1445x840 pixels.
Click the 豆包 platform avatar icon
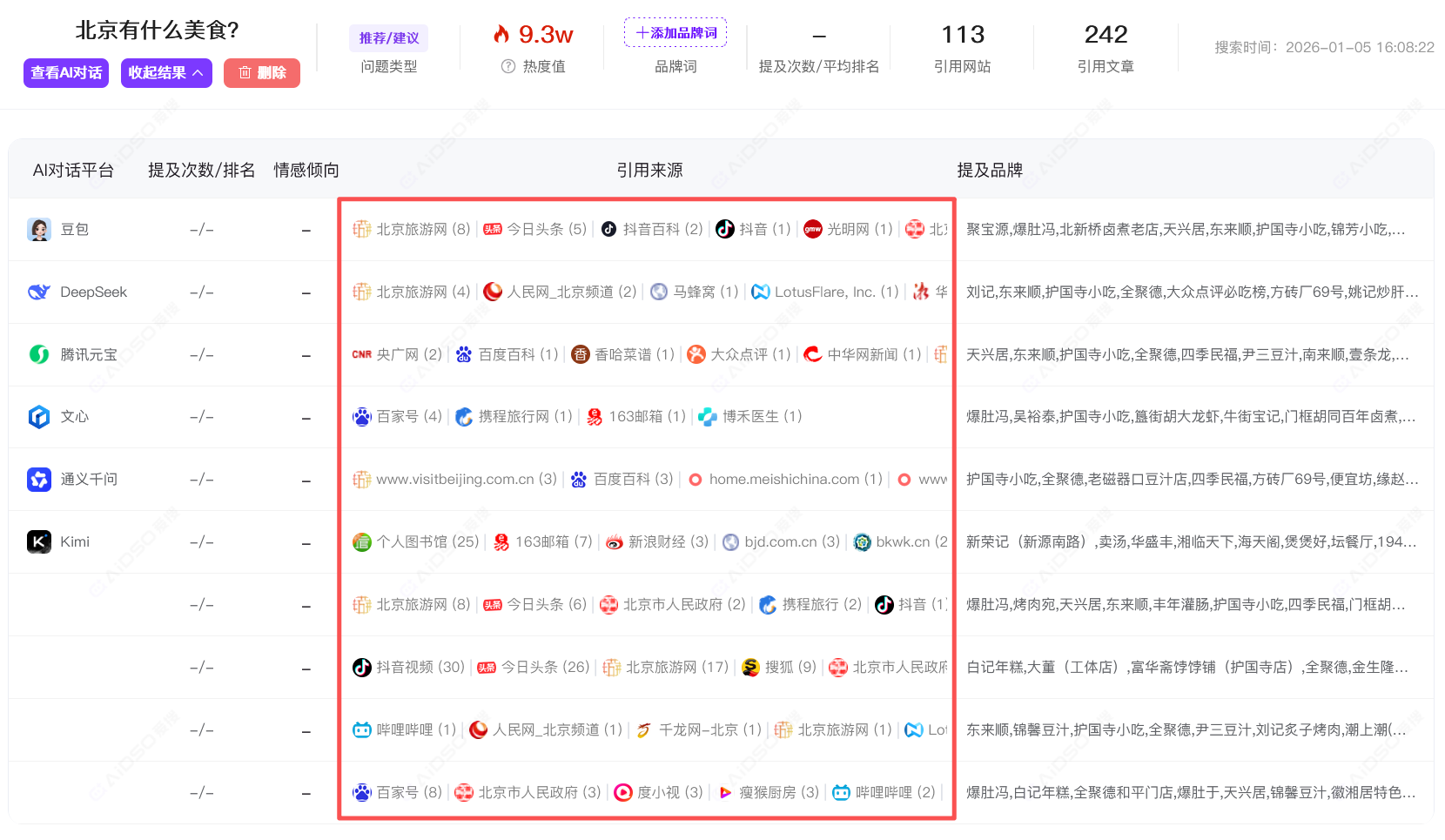(x=39, y=230)
